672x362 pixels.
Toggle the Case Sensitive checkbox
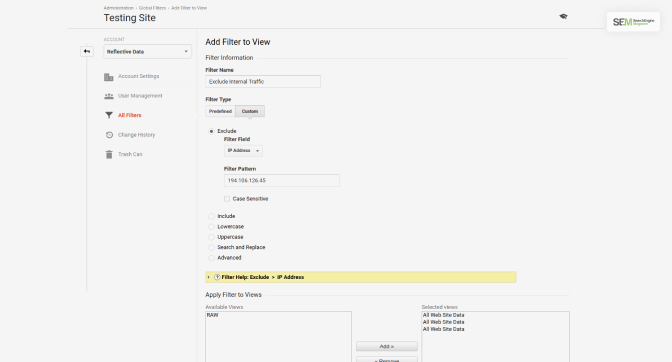[227, 199]
